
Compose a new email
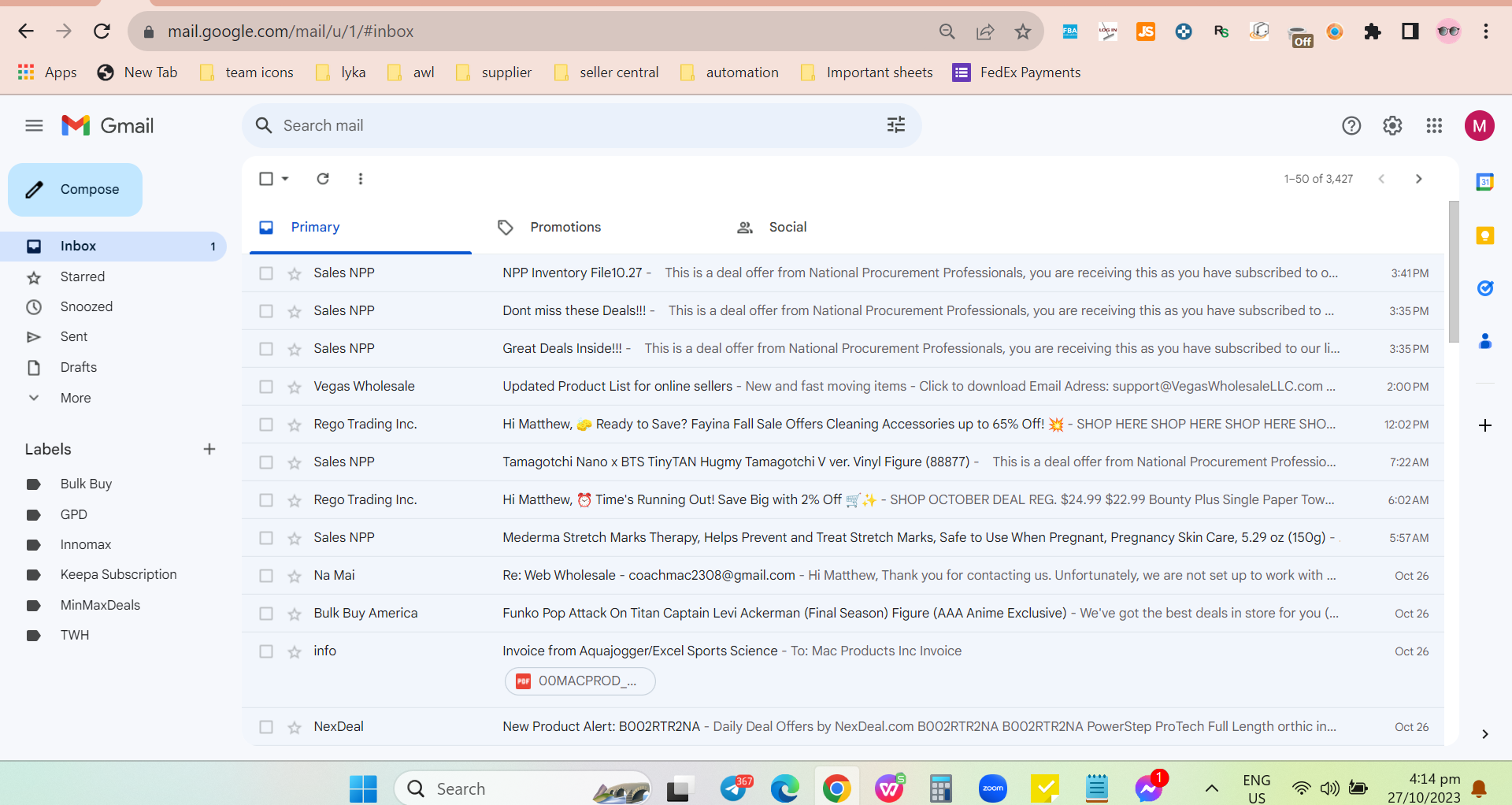pos(75,190)
